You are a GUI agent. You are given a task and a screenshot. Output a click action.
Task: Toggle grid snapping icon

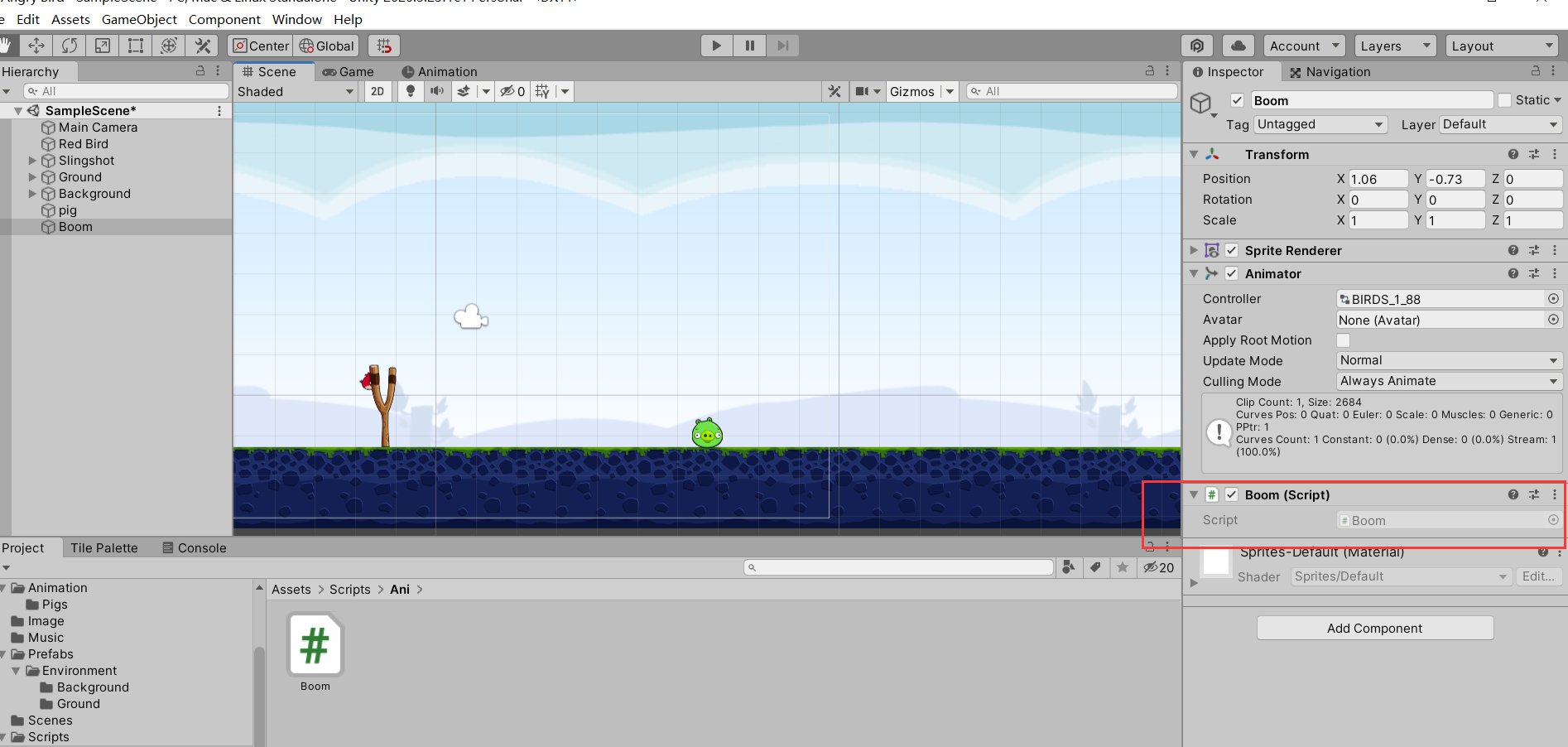[x=384, y=46]
